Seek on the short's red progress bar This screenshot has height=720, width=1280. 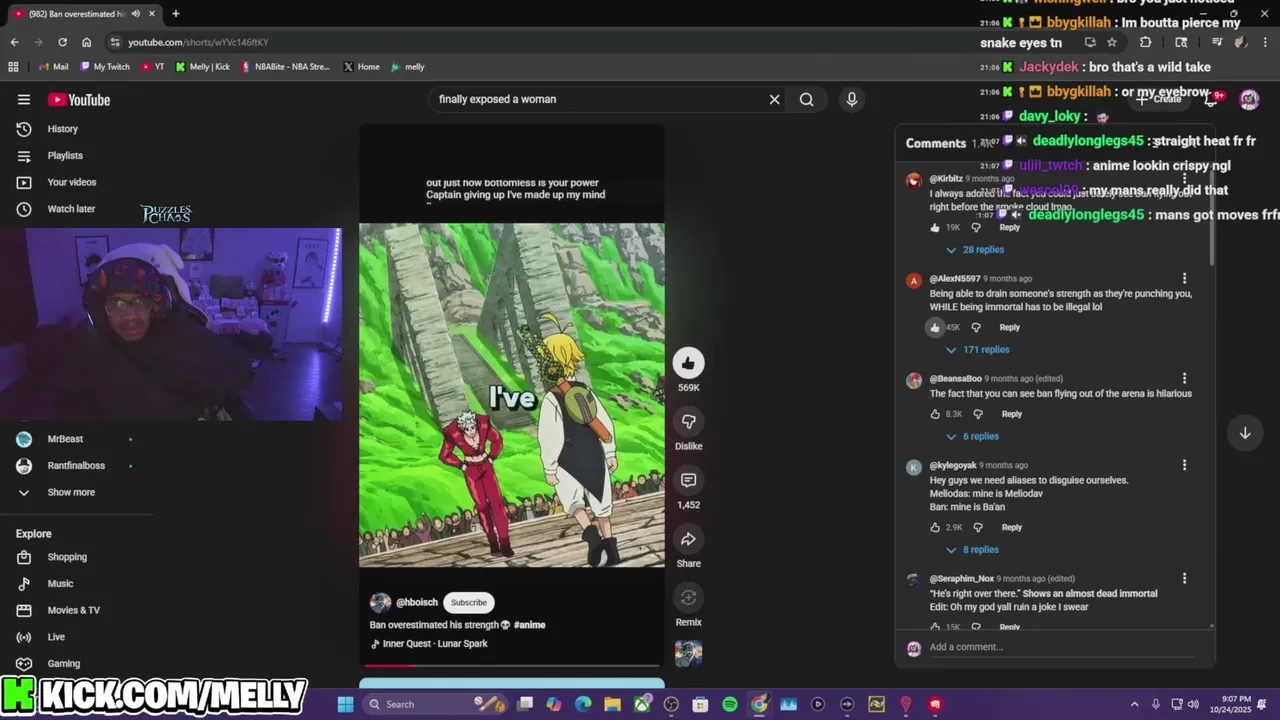(x=512, y=665)
